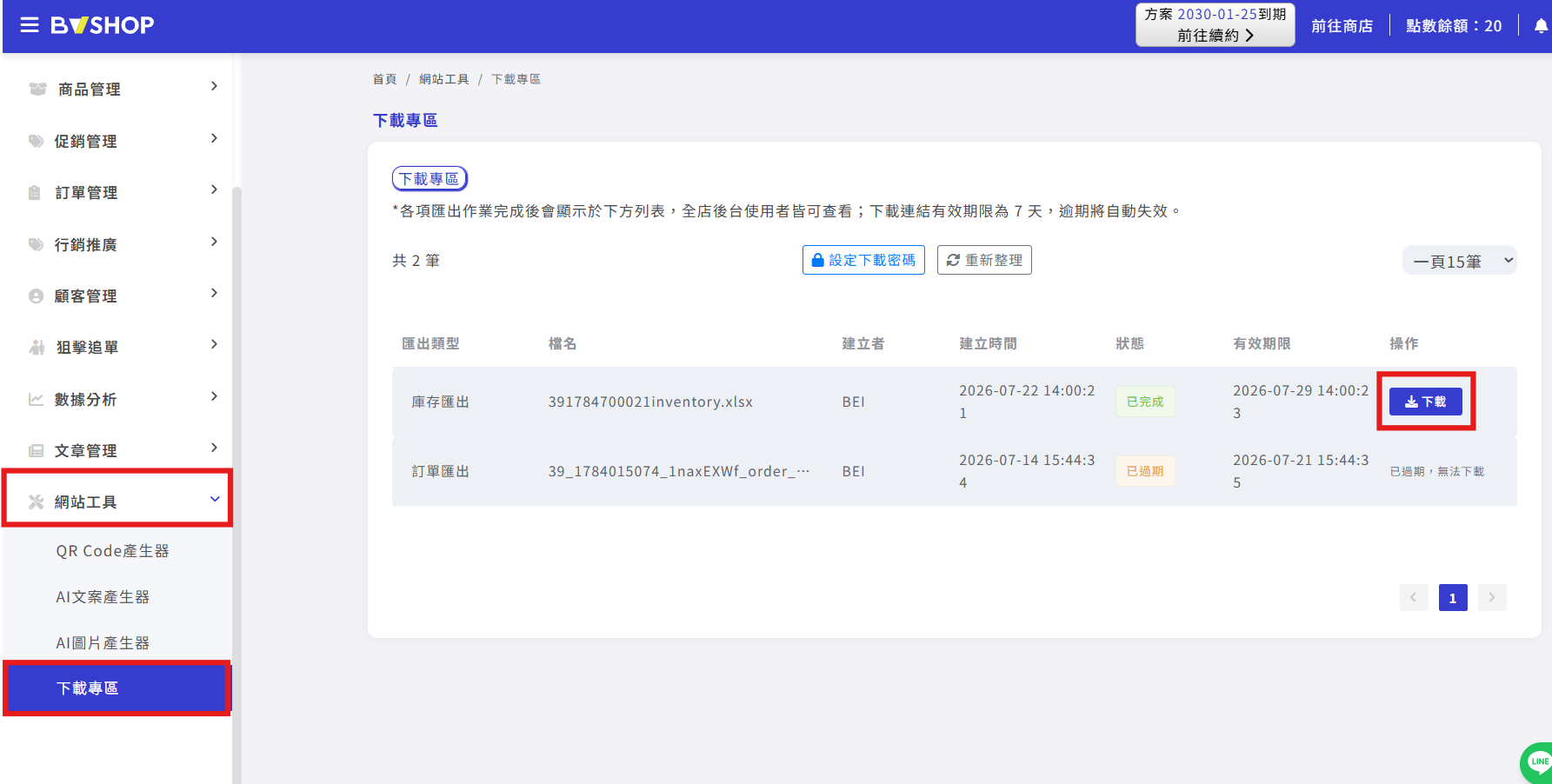
Task: Click the 網站工具 wrench icon
Action: (x=36, y=502)
